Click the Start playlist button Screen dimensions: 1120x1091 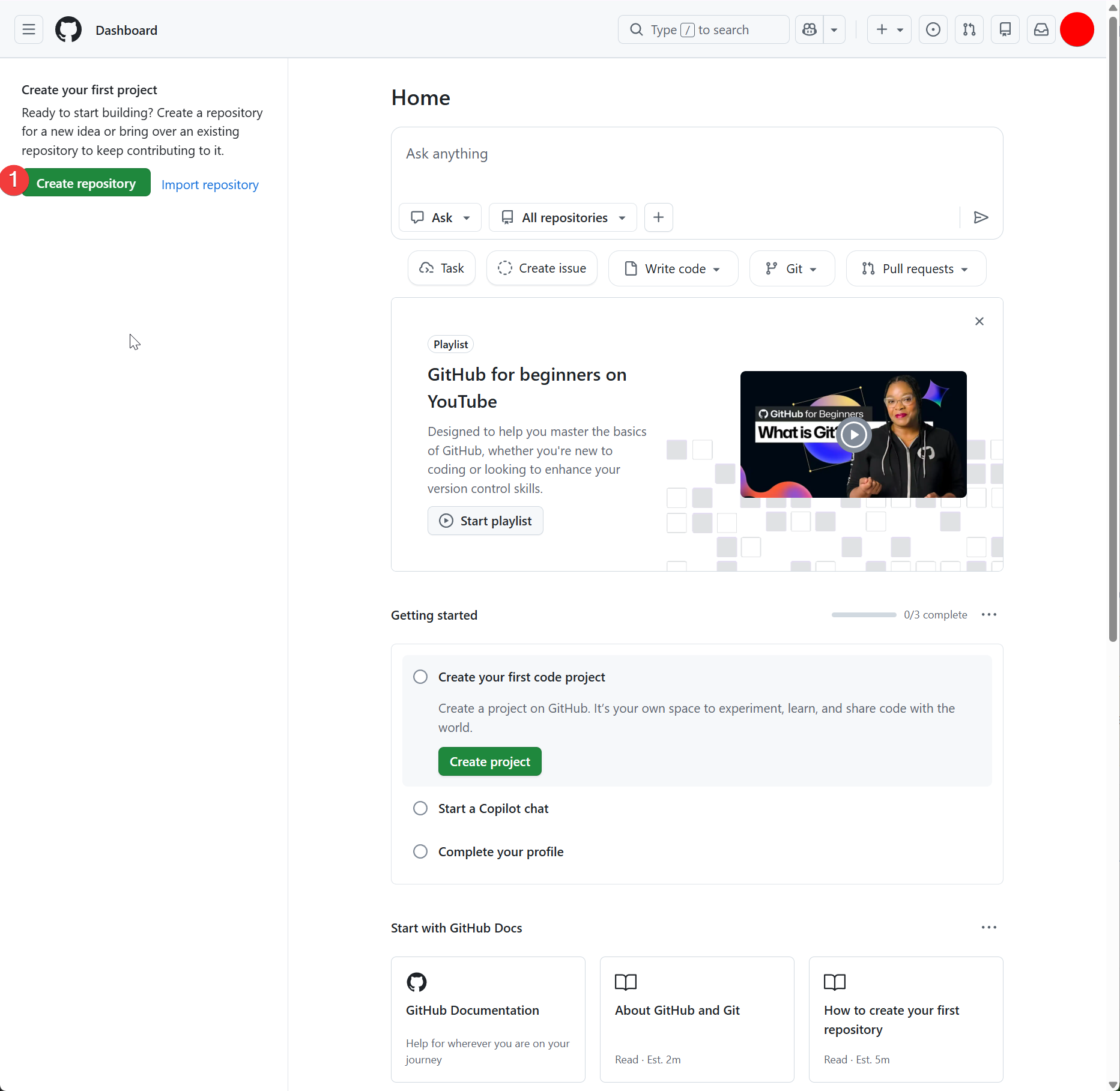tap(485, 521)
